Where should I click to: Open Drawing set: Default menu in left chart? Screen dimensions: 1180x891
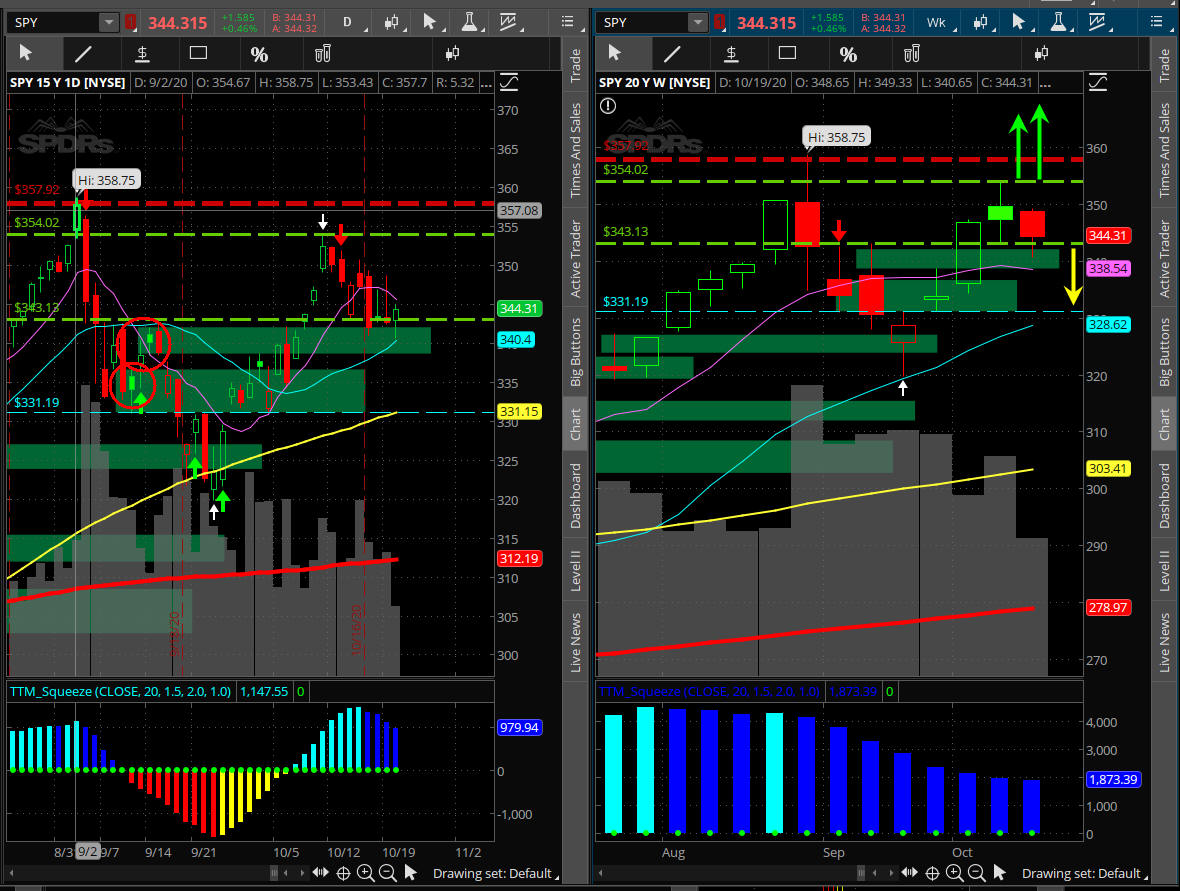[496, 873]
